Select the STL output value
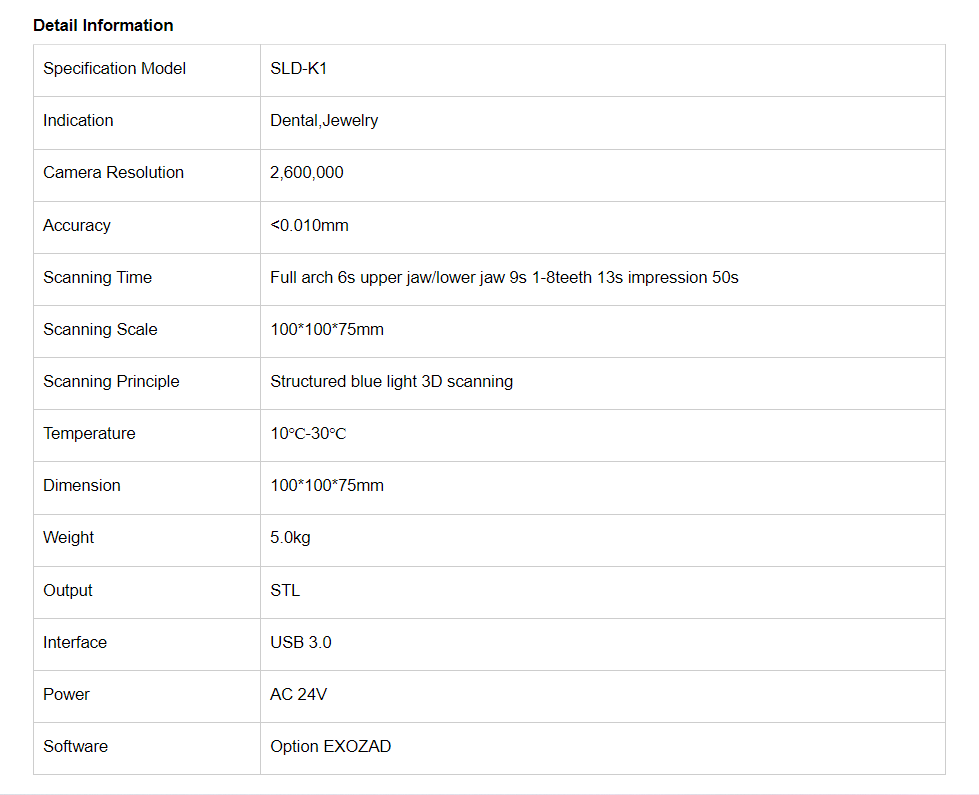979x795 pixels. (285, 591)
